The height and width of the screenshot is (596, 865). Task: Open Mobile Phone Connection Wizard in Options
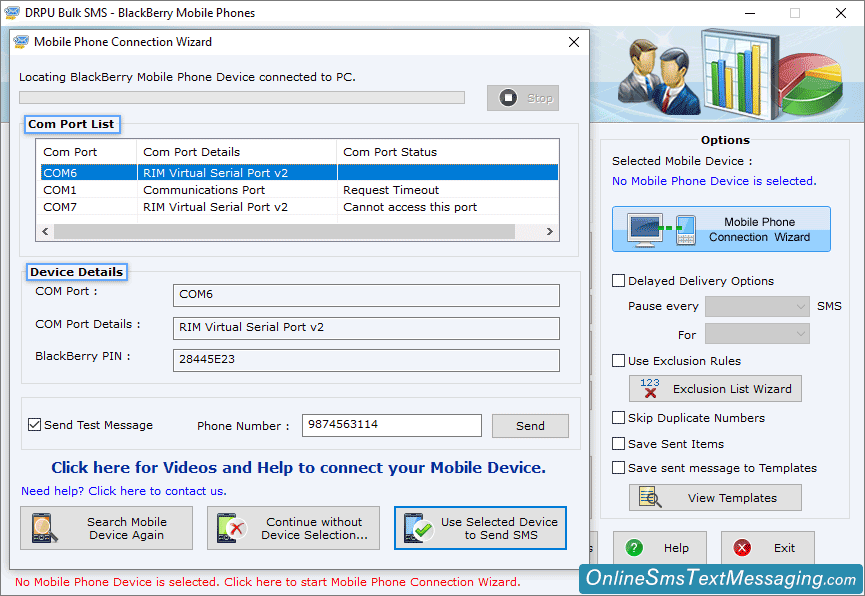coord(721,229)
